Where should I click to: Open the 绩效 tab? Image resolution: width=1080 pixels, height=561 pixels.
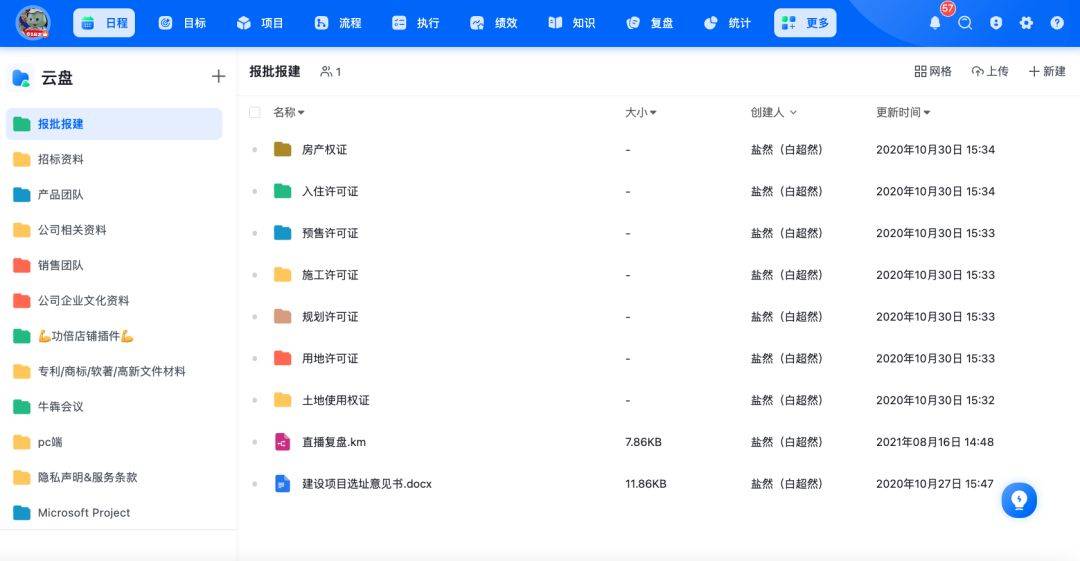(x=494, y=23)
